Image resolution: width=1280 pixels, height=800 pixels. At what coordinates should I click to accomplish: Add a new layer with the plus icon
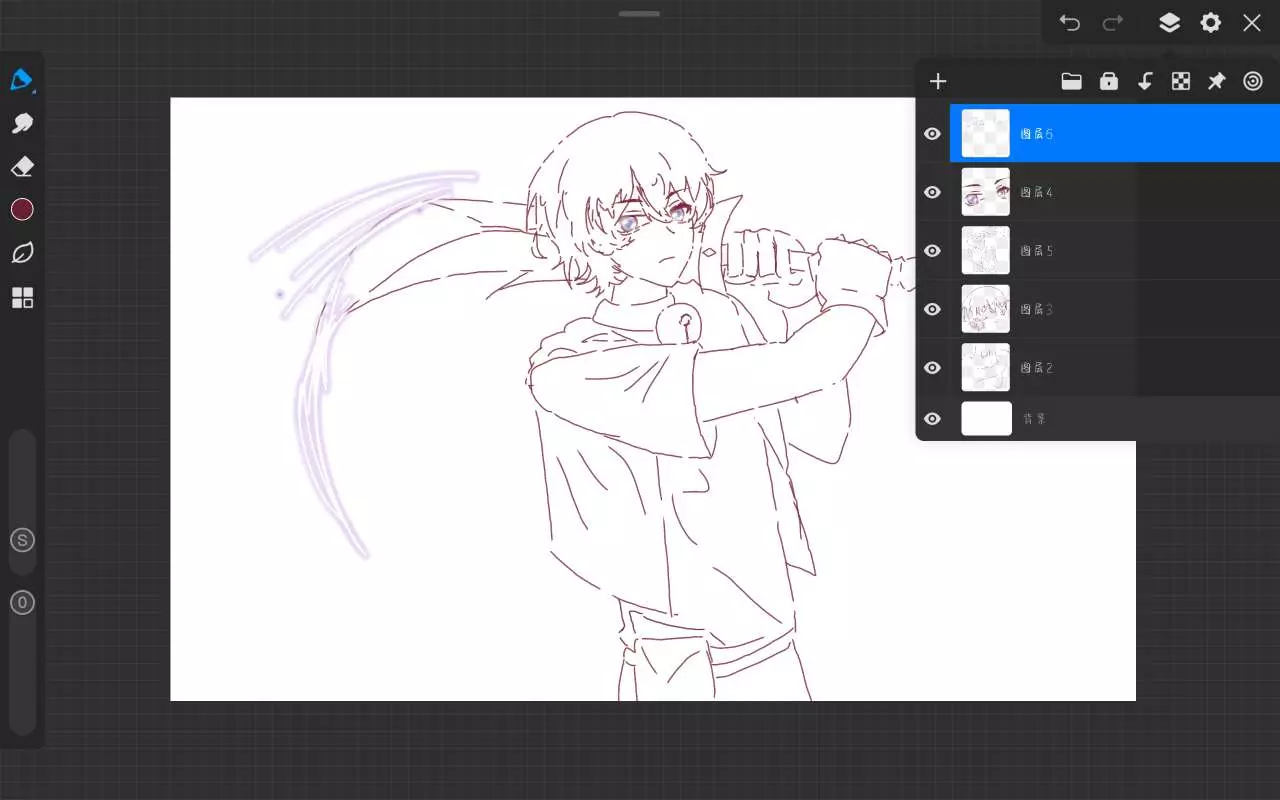pyautogui.click(x=938, y=81)
